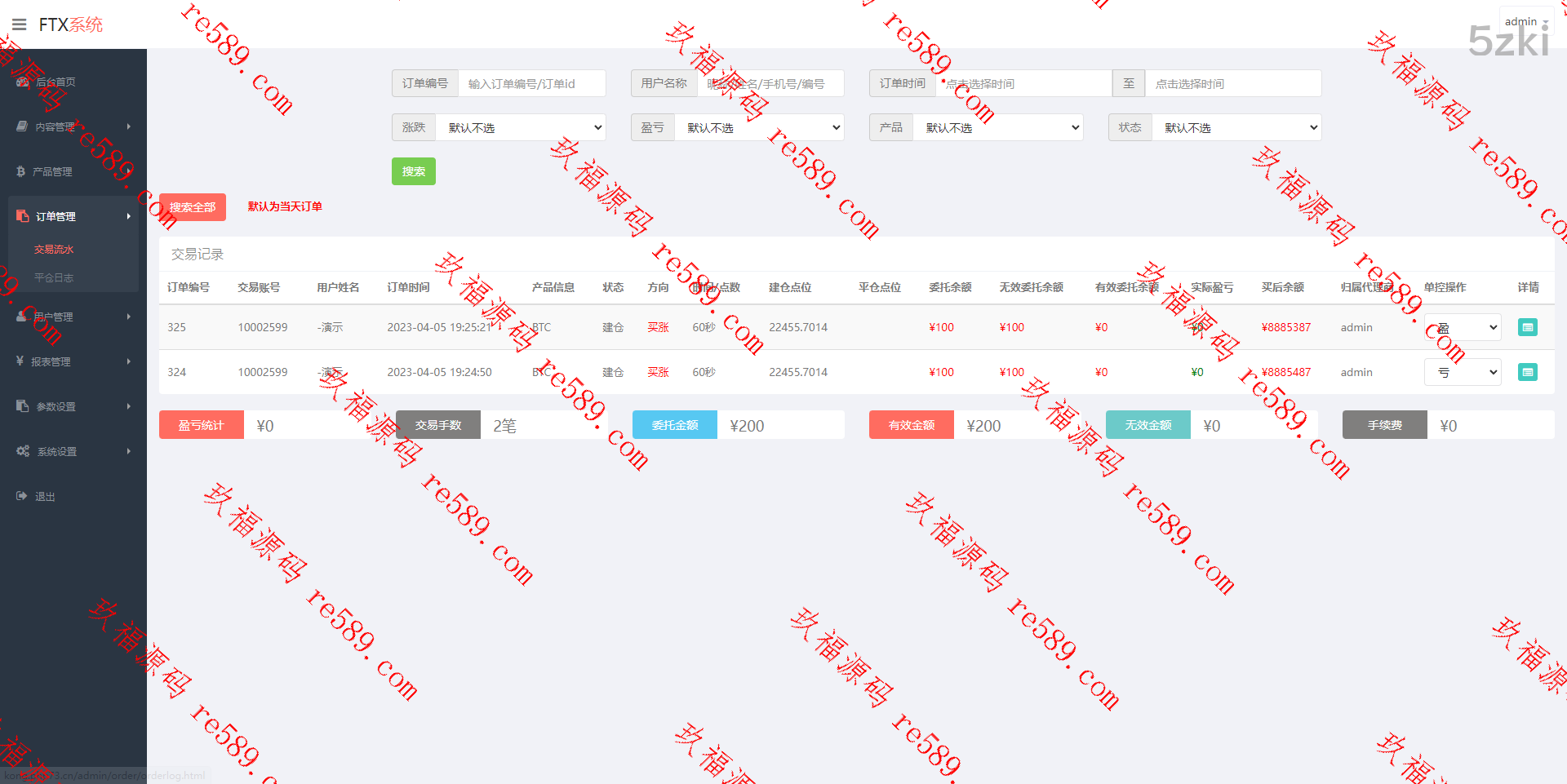Click the 订单管理 sidebar icon
Viewport: 1567px width, 784px height.
tap(22, 216)
